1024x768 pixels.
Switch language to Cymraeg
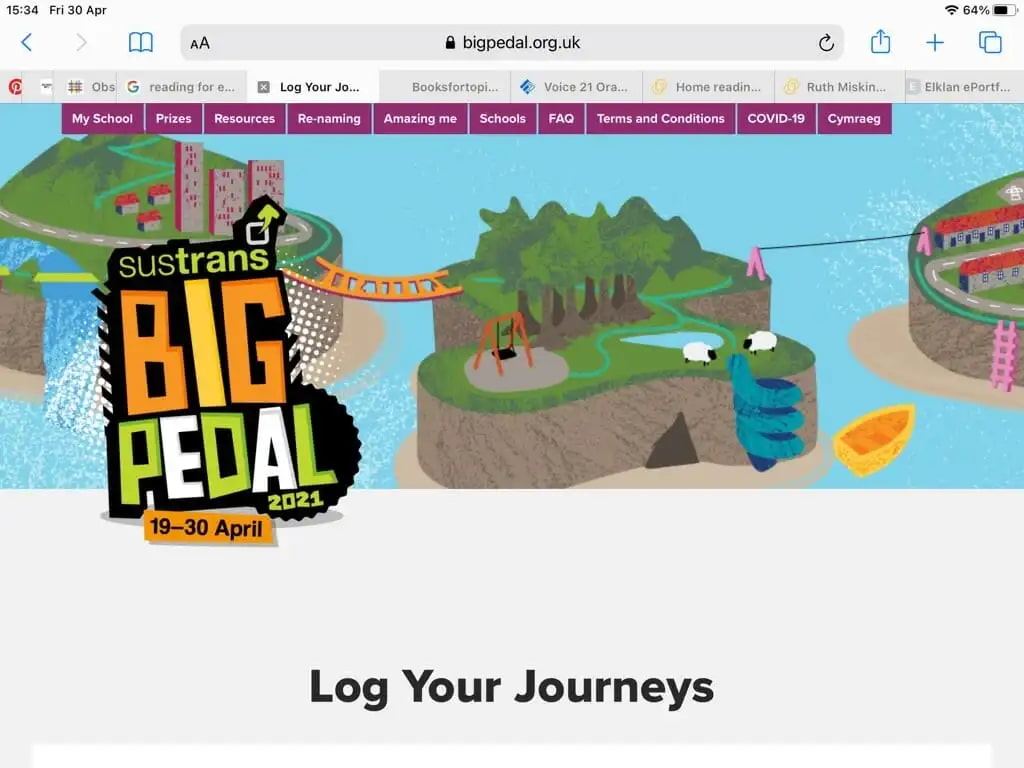(854, 119)
